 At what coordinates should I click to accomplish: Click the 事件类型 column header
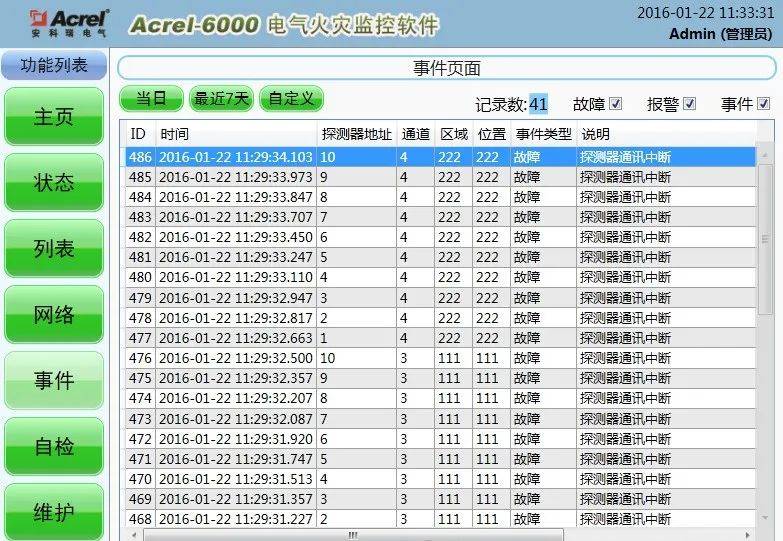(543, 134)
